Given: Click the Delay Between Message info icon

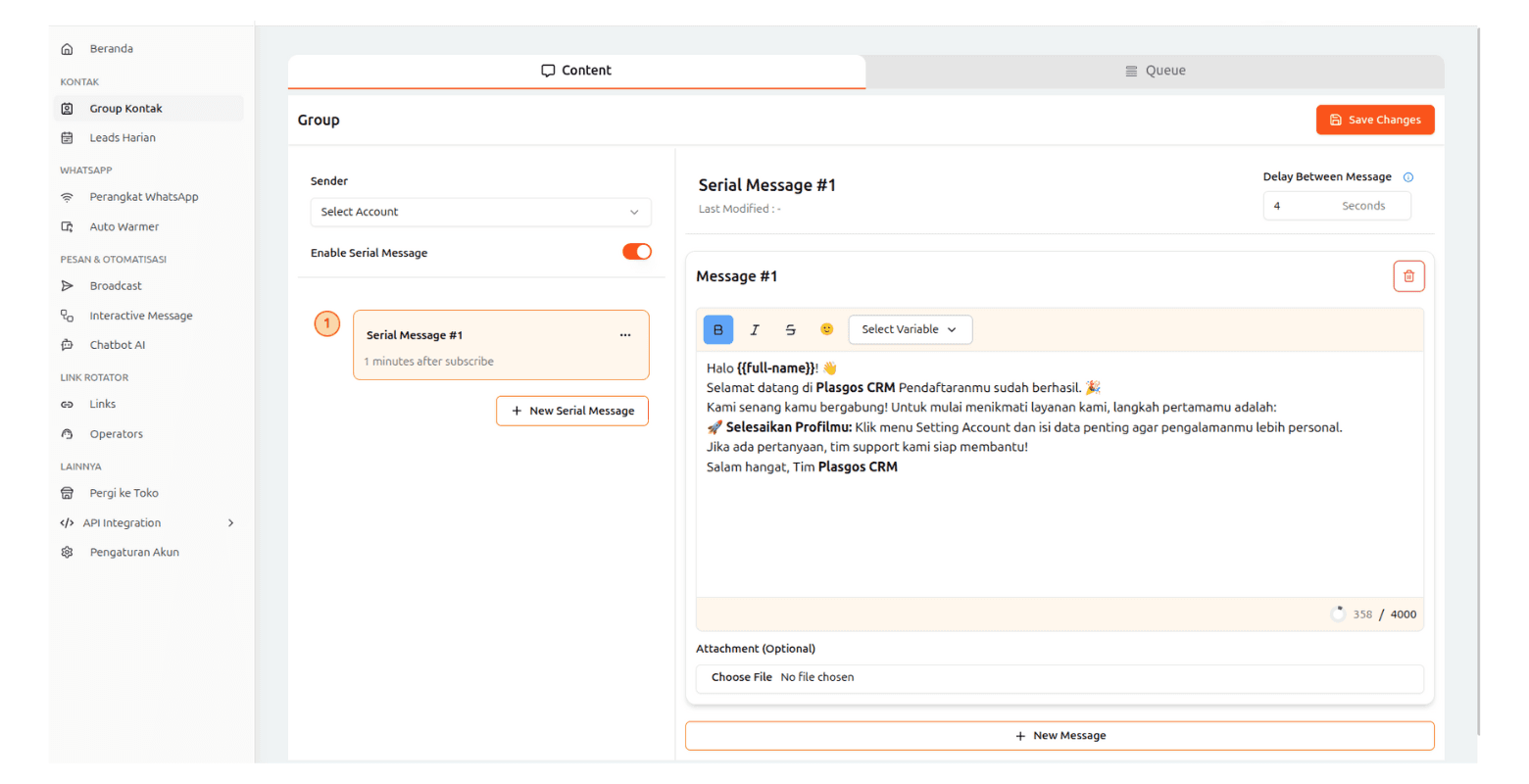Looking at the screenshot, I should point(1408,177).
